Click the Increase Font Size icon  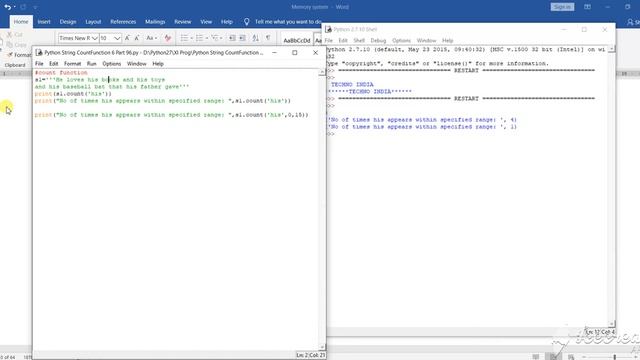coord(127,38)
